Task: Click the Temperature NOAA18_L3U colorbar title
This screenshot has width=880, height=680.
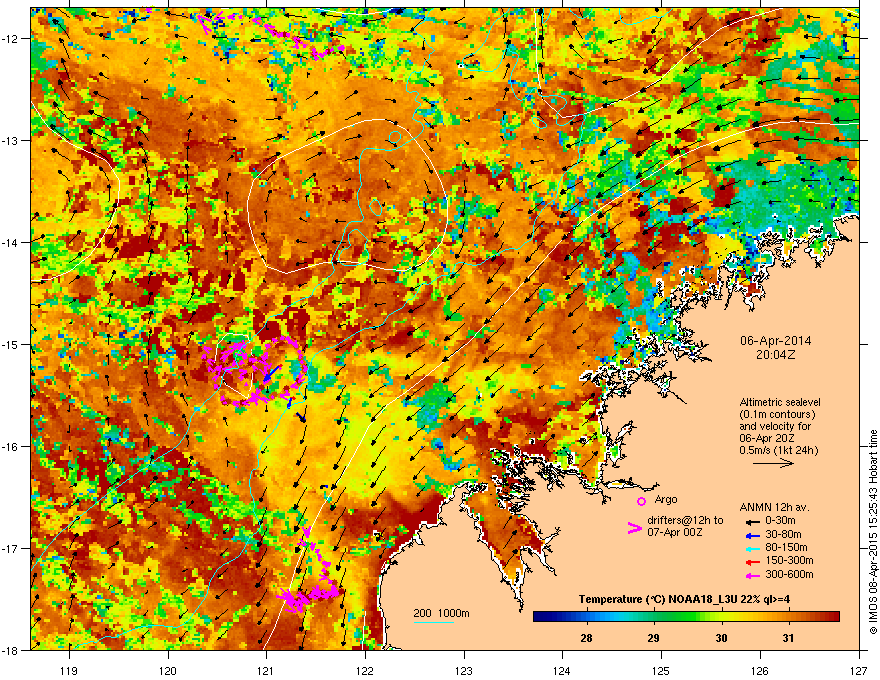Action: (684, 599)
